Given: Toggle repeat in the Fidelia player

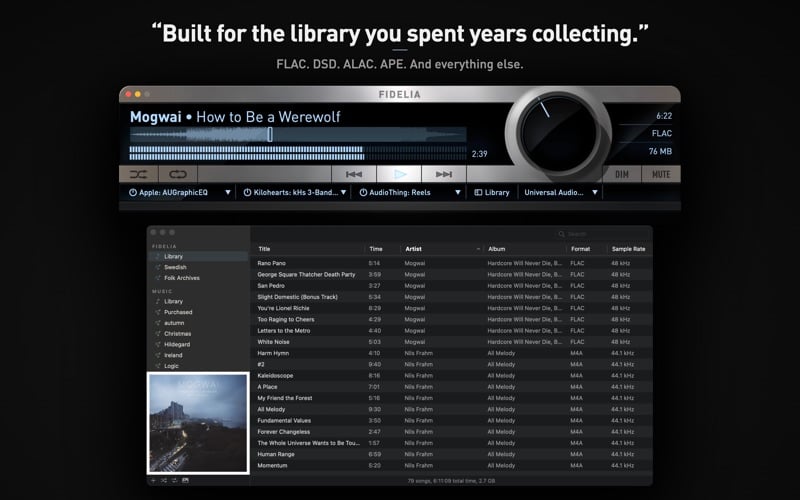Looking at the screenshot, I should click(178, 174).
